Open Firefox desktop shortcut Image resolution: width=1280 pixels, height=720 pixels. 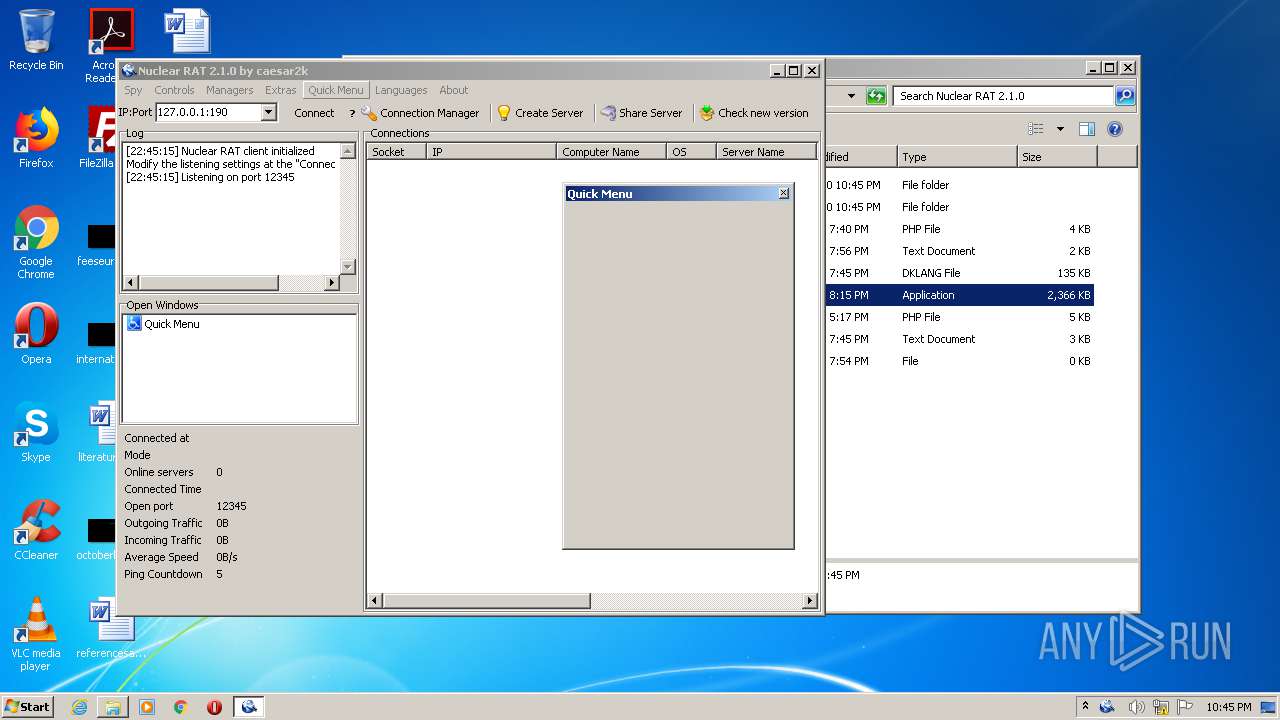(36, 137)
